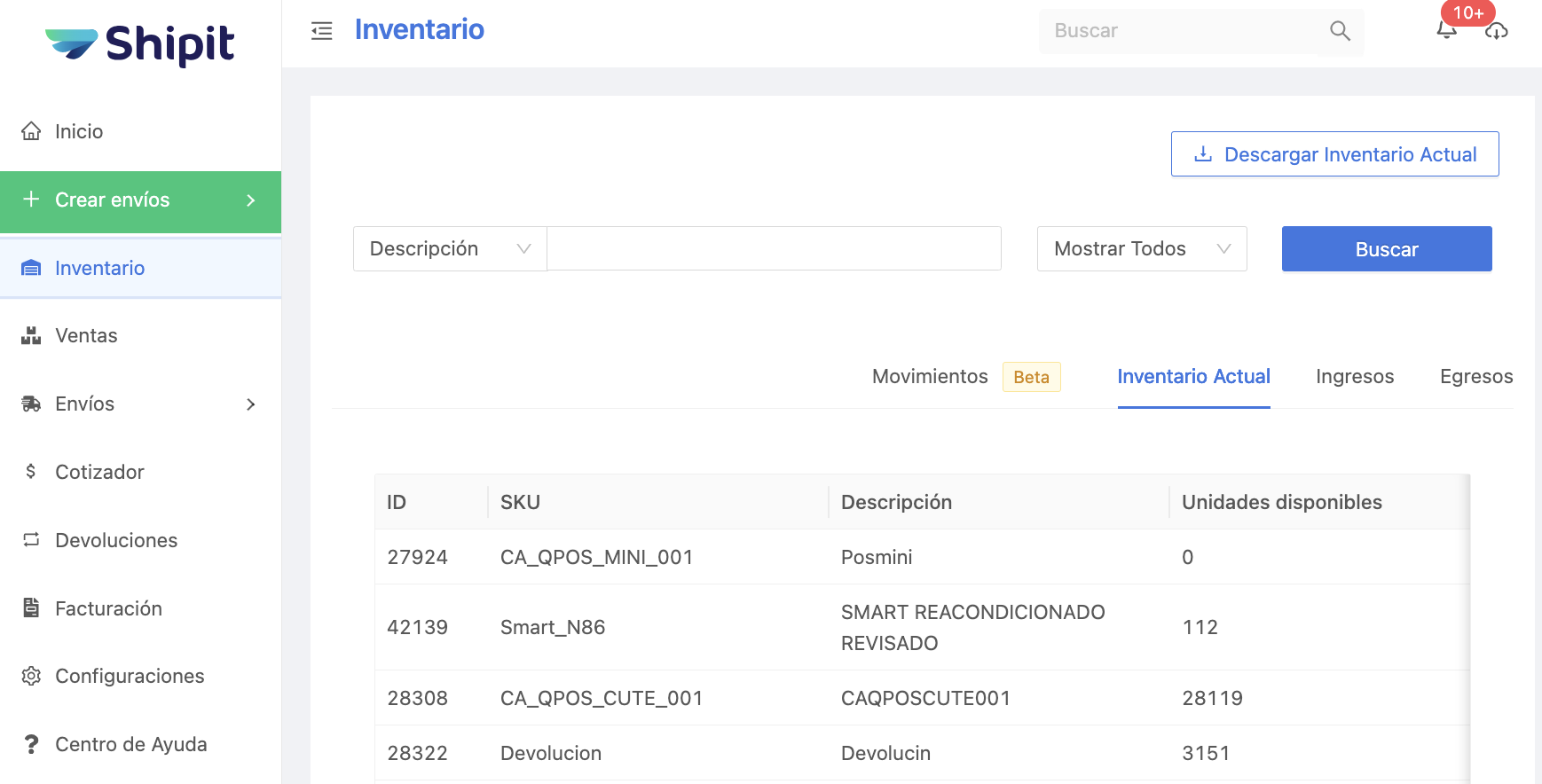Open notifications bell icon
1542x784 pixels.
[x=1446, y=31]
